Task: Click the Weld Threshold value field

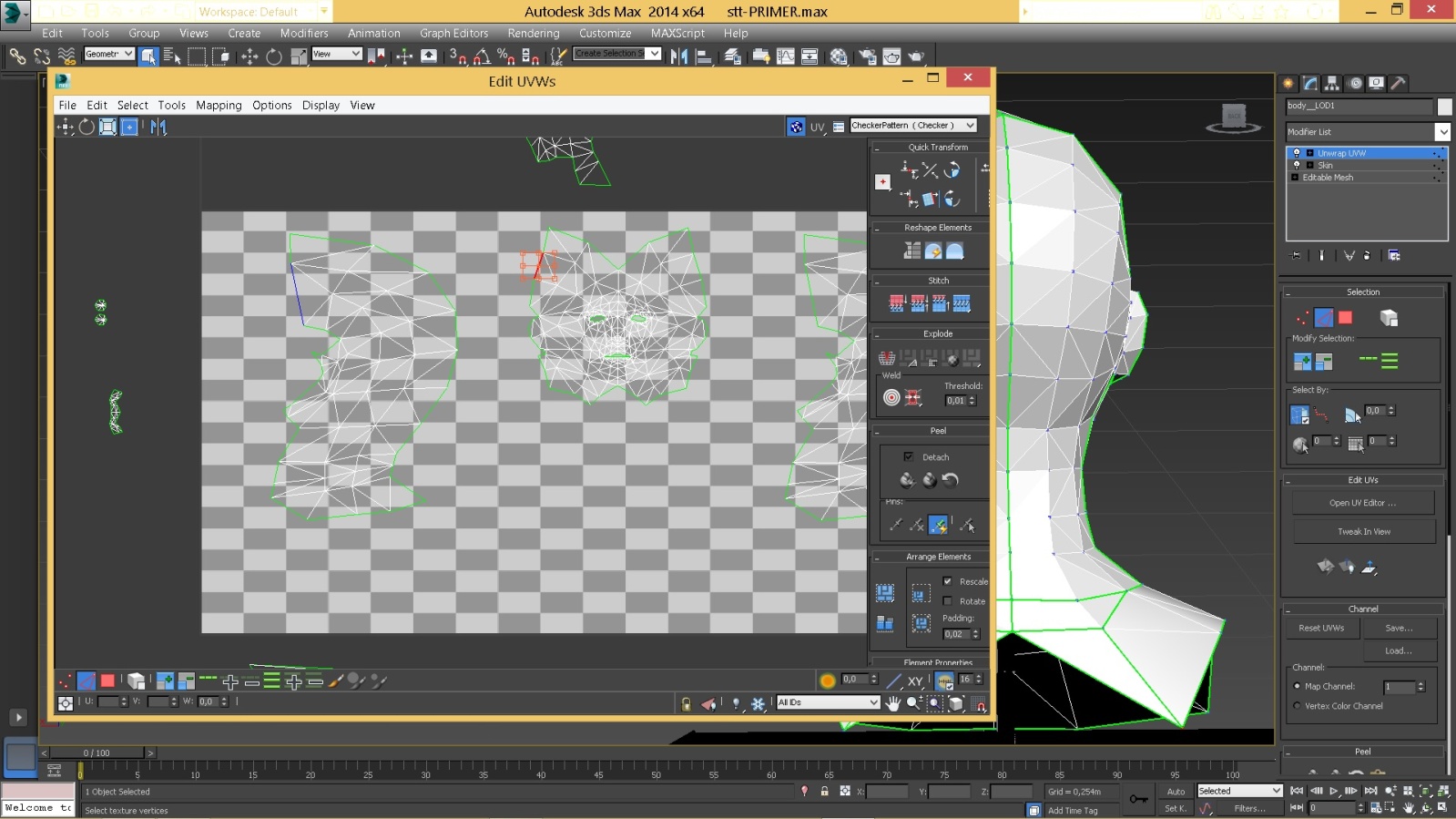Action: (x=956, y=401)
